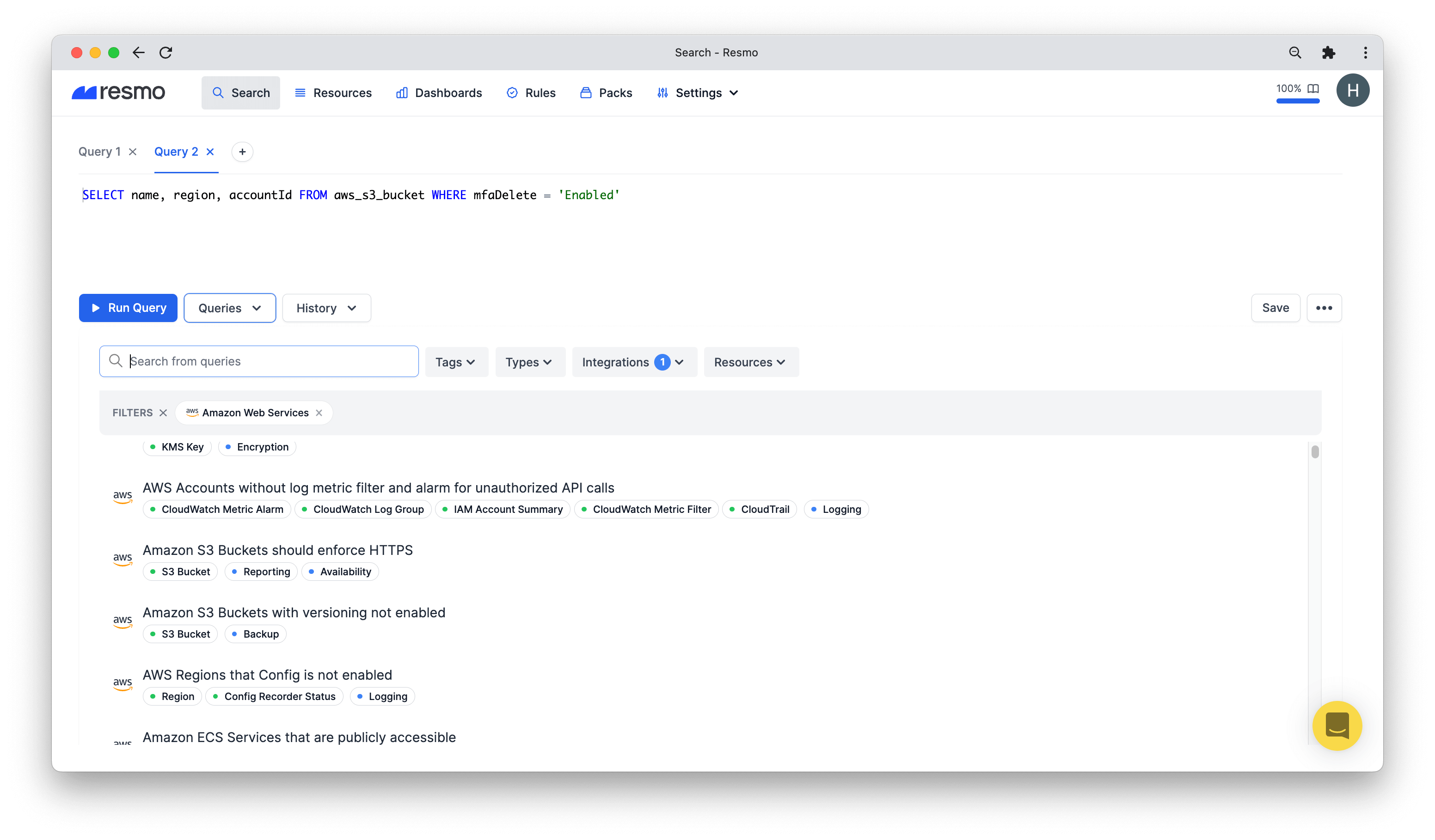The image size is (1435, 840).
Task: Open the Types filter dropdown
Action: click(x=530, y=362)
